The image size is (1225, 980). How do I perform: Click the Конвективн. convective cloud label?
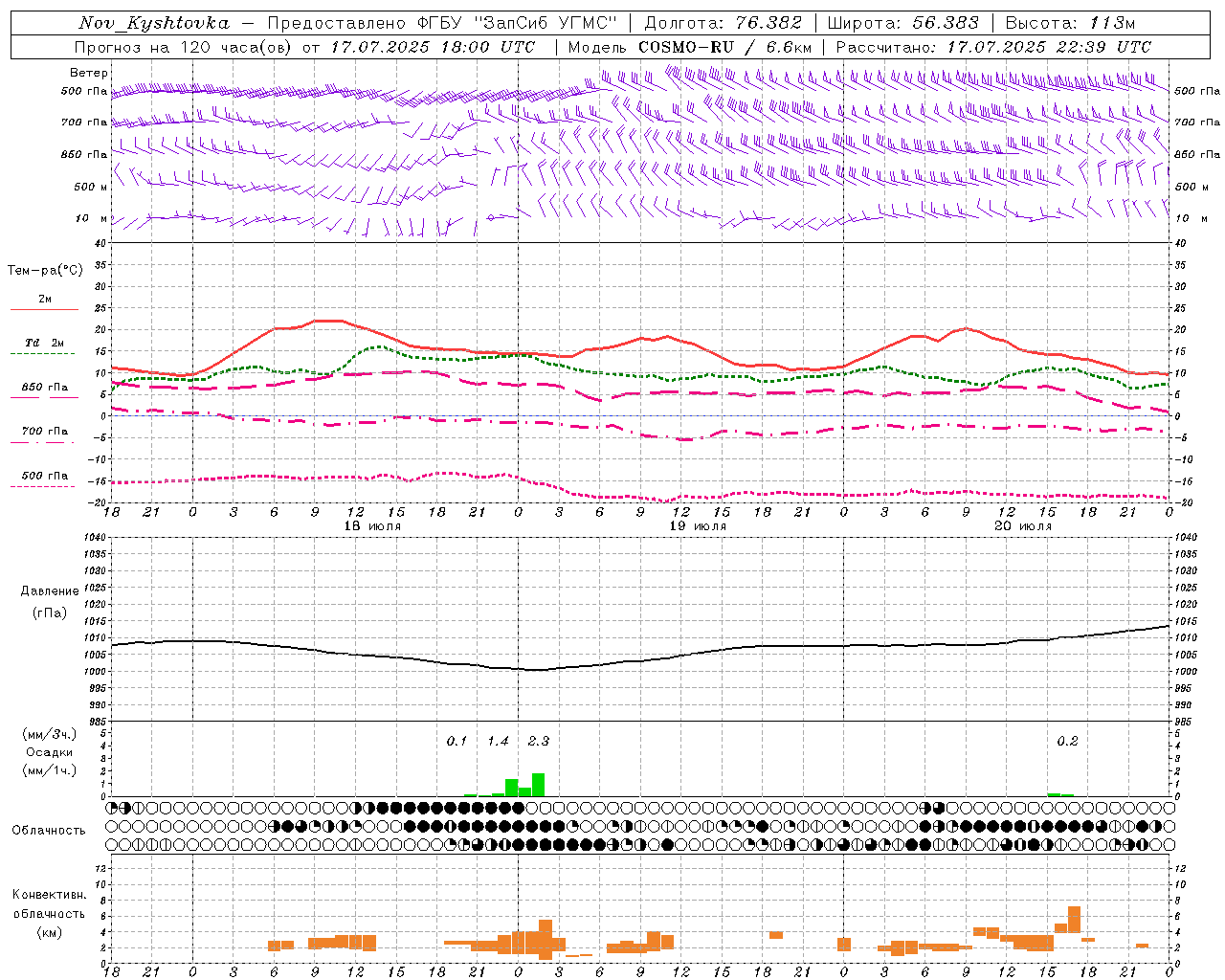point(49,895)
